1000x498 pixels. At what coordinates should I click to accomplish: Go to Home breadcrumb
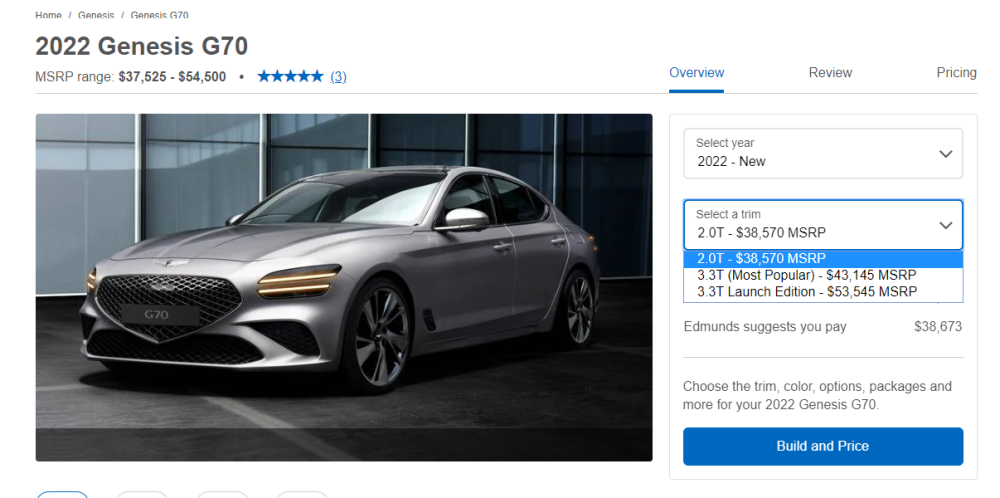[x=48, y=15]
